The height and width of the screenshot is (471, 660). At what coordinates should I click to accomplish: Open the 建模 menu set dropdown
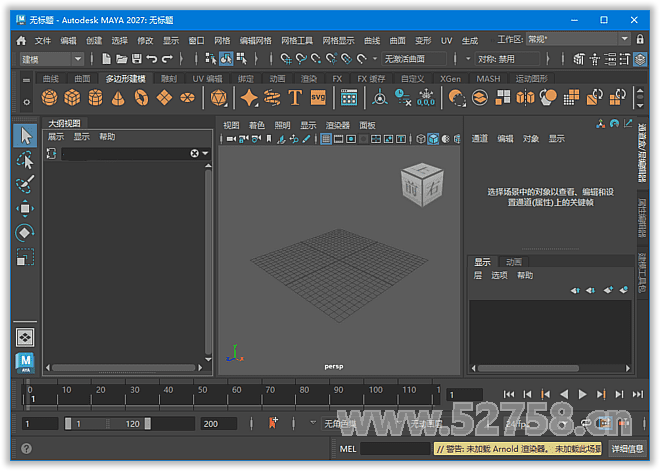pyautogui.click(x=51, y=59)
